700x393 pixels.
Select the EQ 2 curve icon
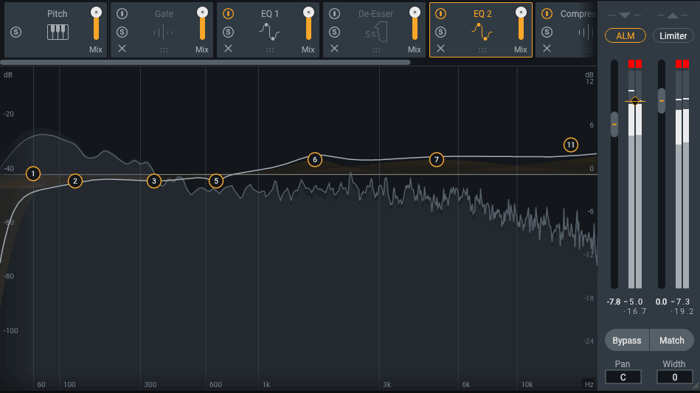pos(482,32)
